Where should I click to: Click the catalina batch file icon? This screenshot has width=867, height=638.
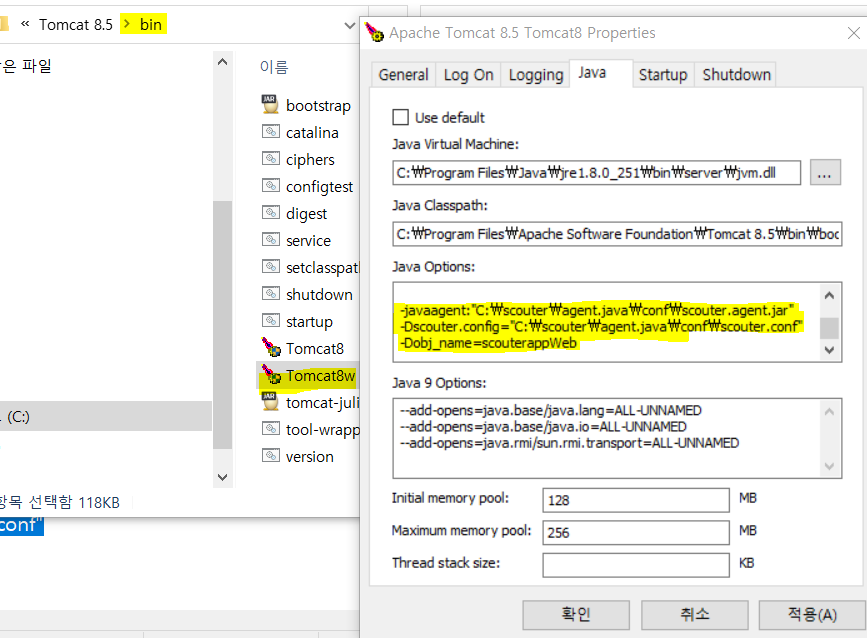(270, 132)
